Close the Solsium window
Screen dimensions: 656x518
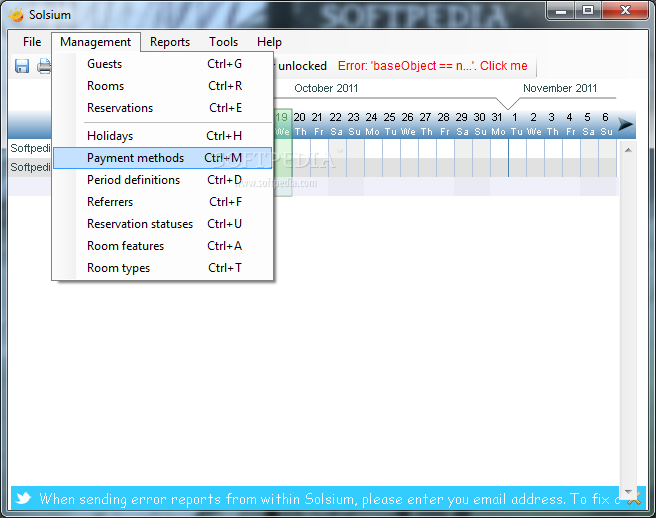pyautogui.click(x=625, y=10)
